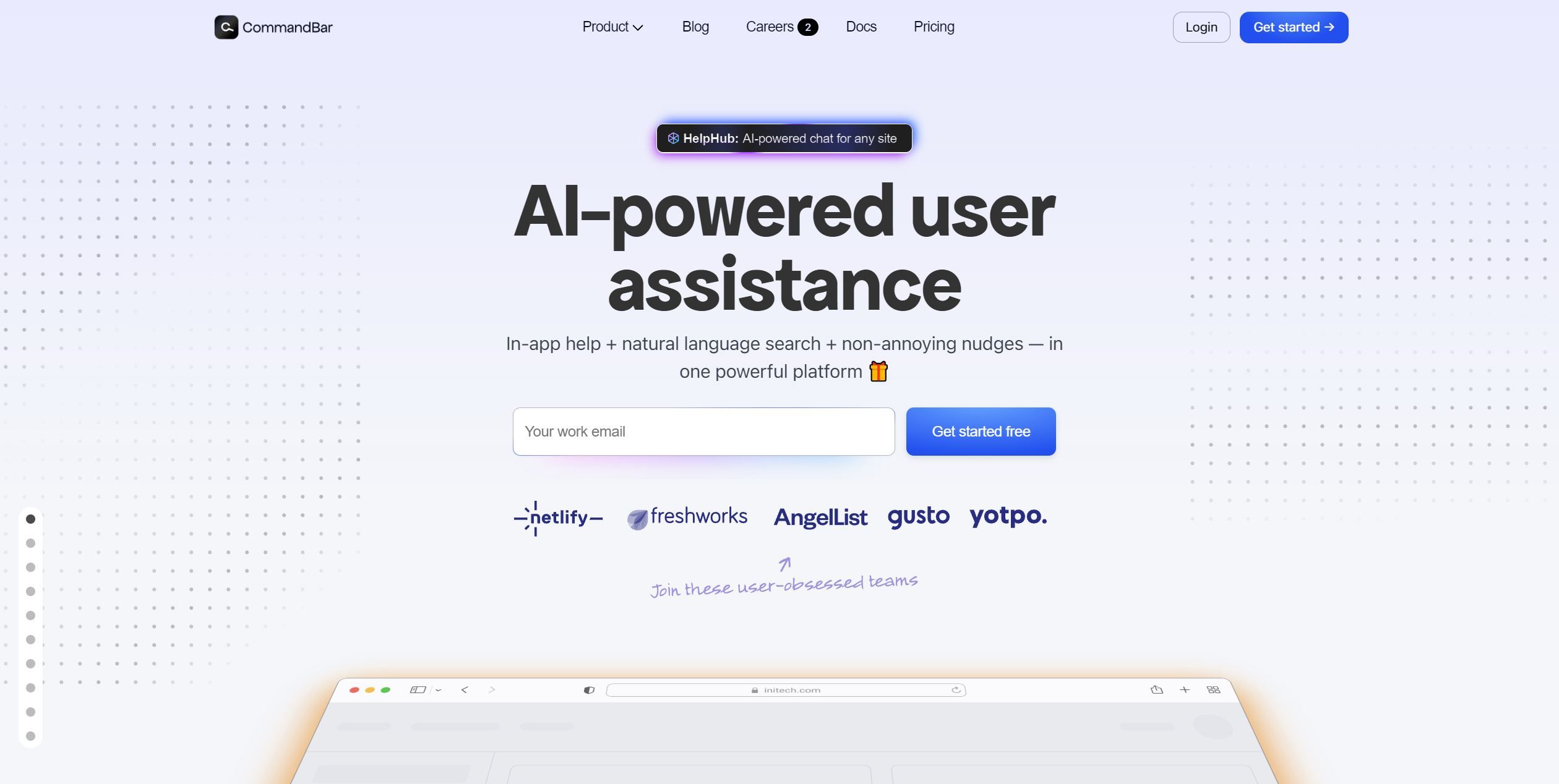Viewport: 1559px width, 784px height.
Task: Click the AngelList brand logo icon
Action: 820,517
